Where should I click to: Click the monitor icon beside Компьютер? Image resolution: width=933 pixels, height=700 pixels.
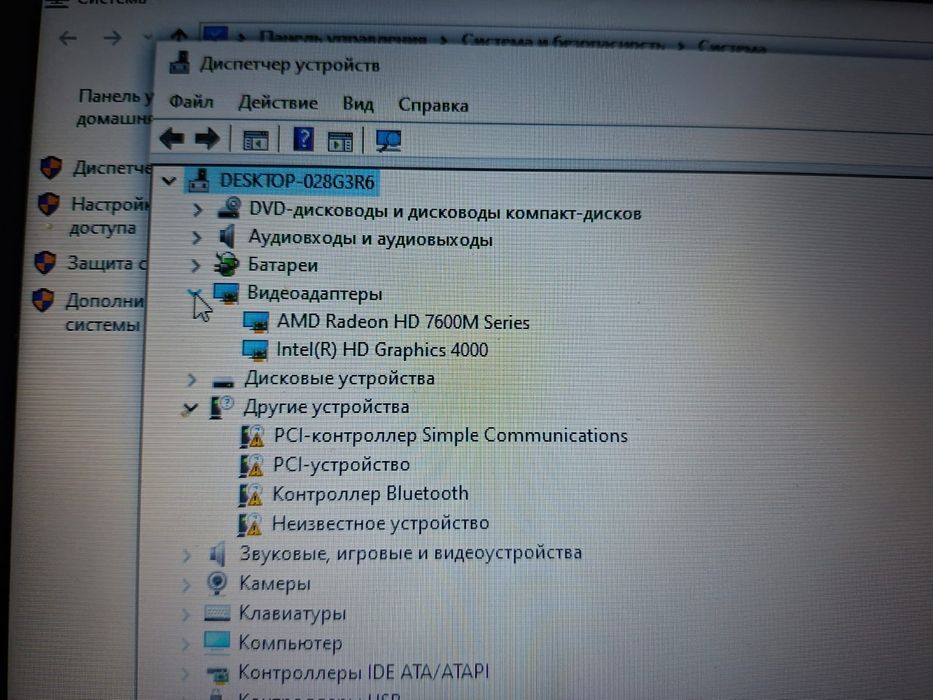217,642
